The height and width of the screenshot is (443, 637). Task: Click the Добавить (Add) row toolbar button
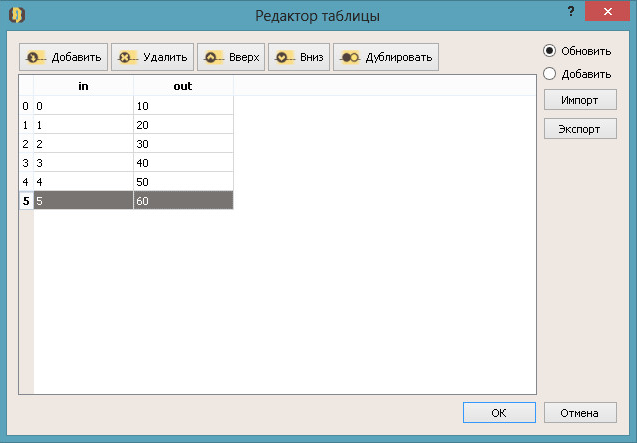click(x=63, y=57)
